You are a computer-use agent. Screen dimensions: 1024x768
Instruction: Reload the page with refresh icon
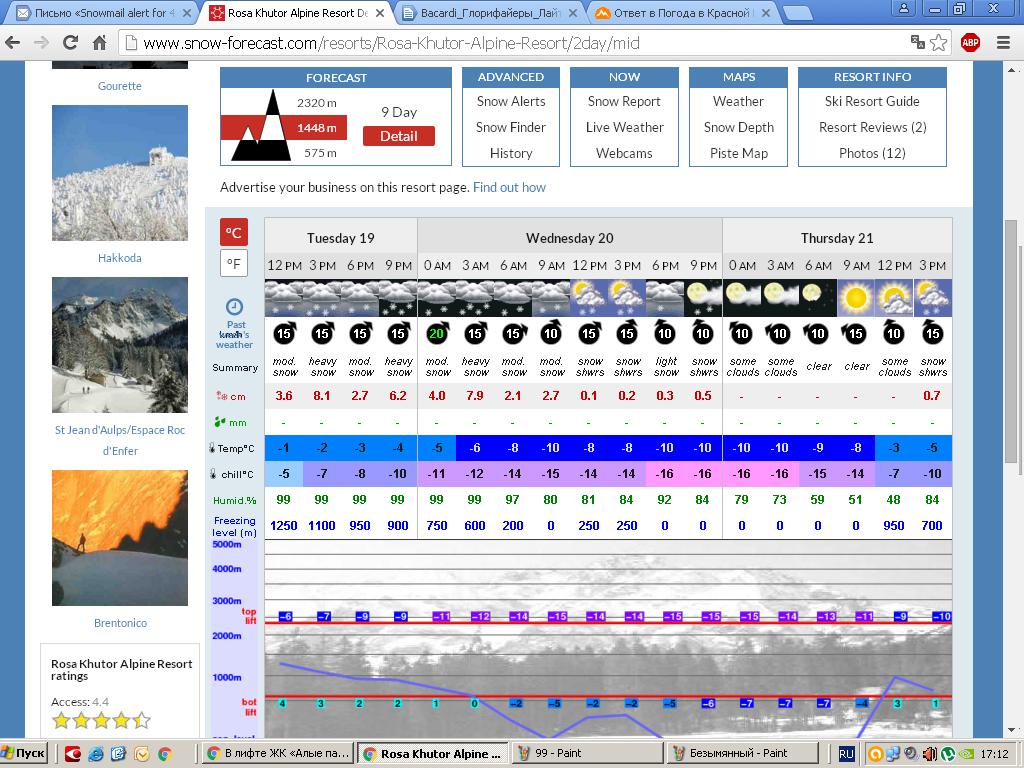point(70,43)
